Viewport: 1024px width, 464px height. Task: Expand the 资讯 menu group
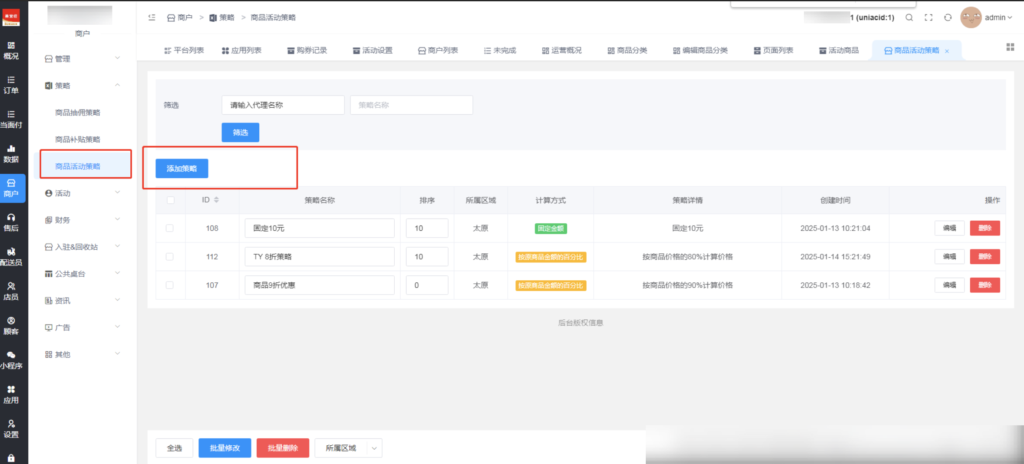click(x=82, y=301)
